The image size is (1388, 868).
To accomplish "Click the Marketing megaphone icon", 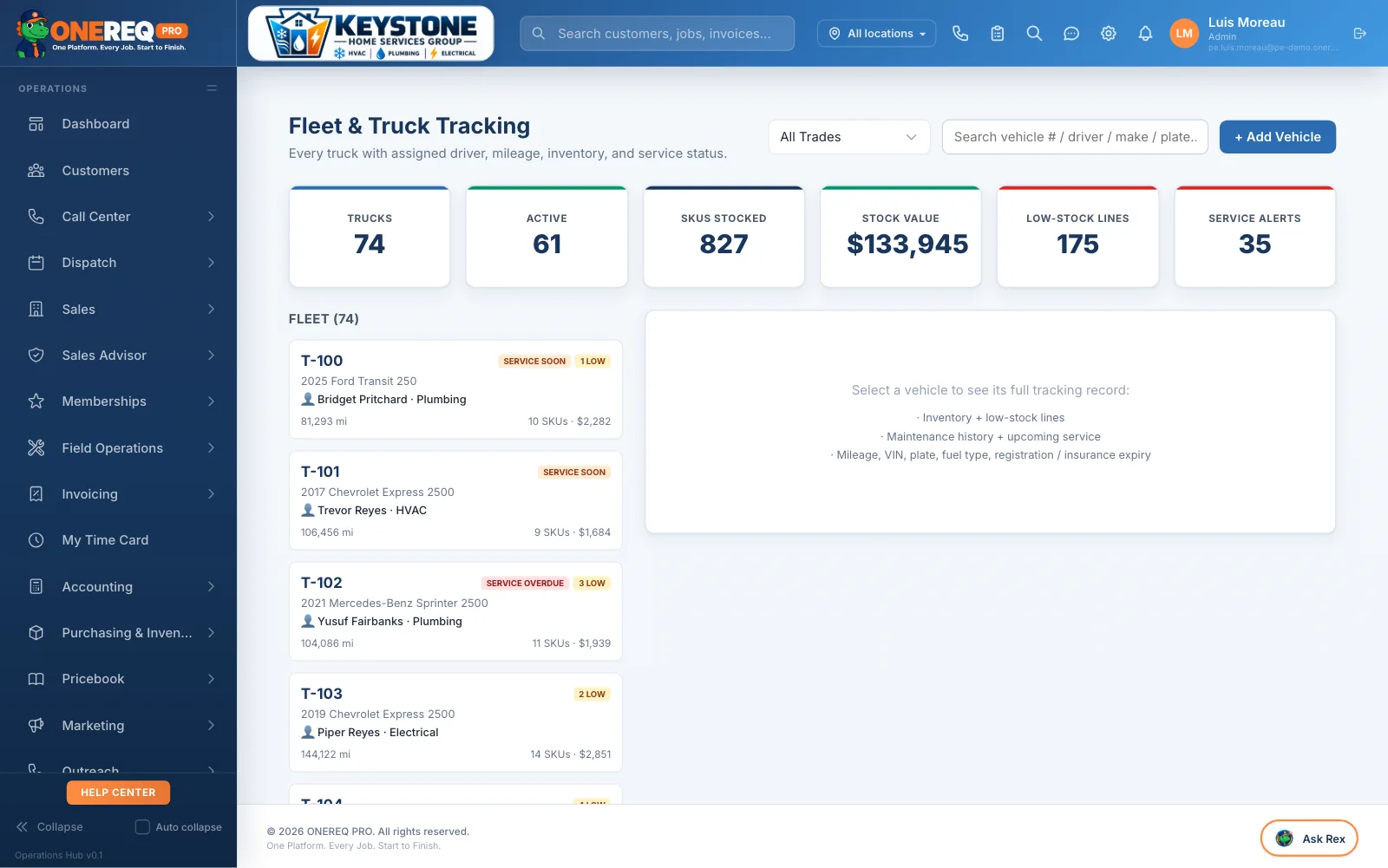I will (36, 726).
